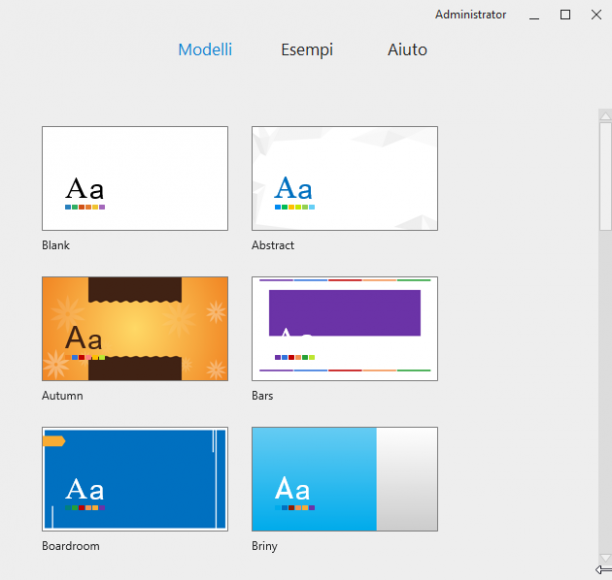
Task: Click the Abstract template label
Action: tap(273, 245)
